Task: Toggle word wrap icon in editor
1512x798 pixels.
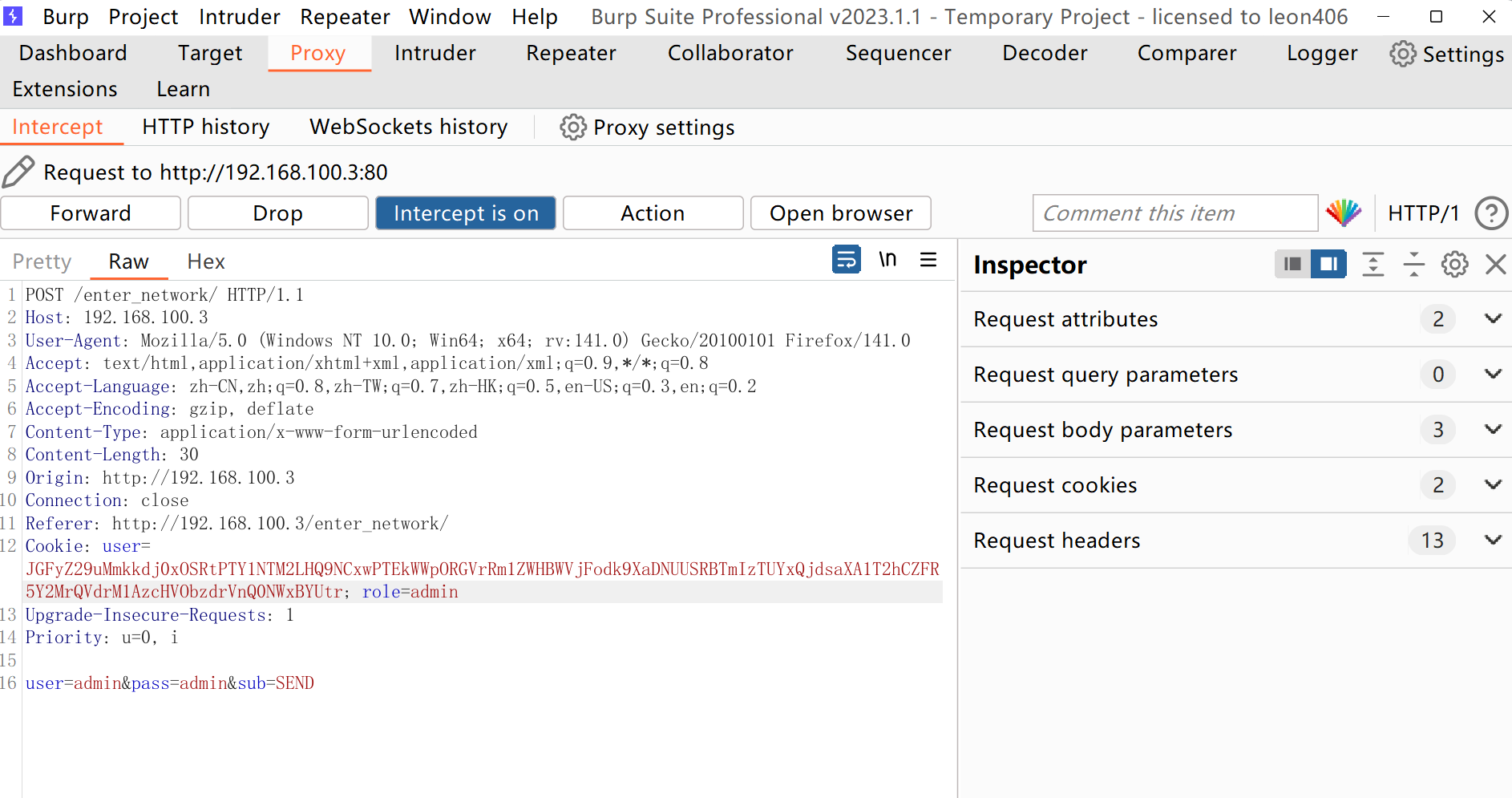Action: coord(847,259)
